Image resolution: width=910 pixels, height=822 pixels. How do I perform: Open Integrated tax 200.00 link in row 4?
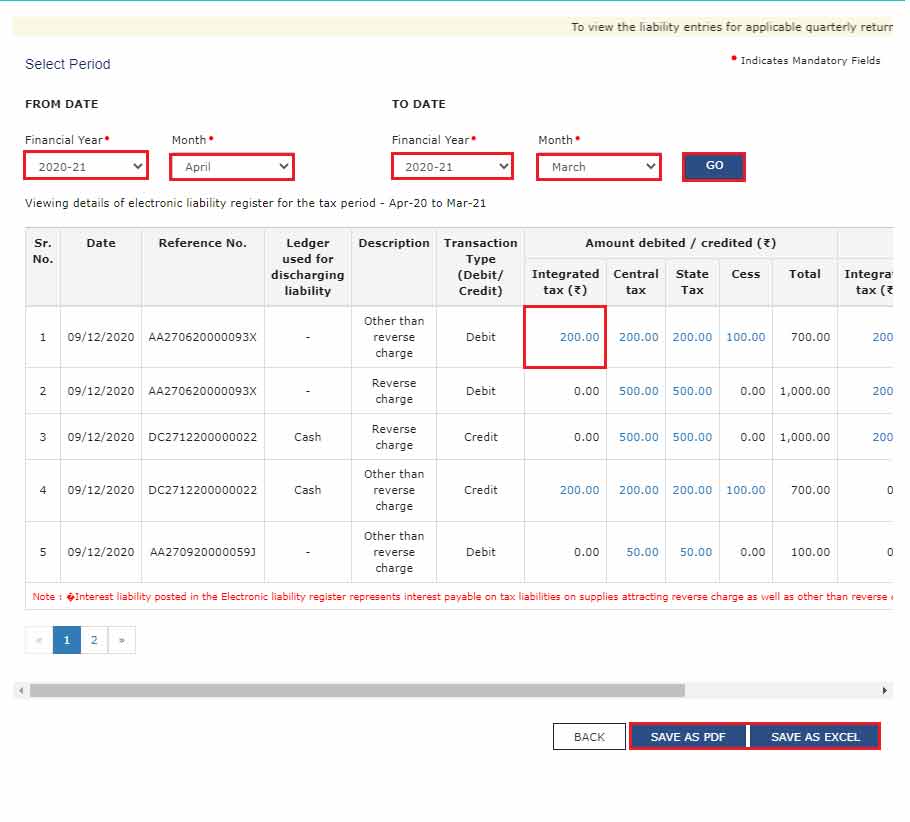pyautogui.click(x=579, y=490)
